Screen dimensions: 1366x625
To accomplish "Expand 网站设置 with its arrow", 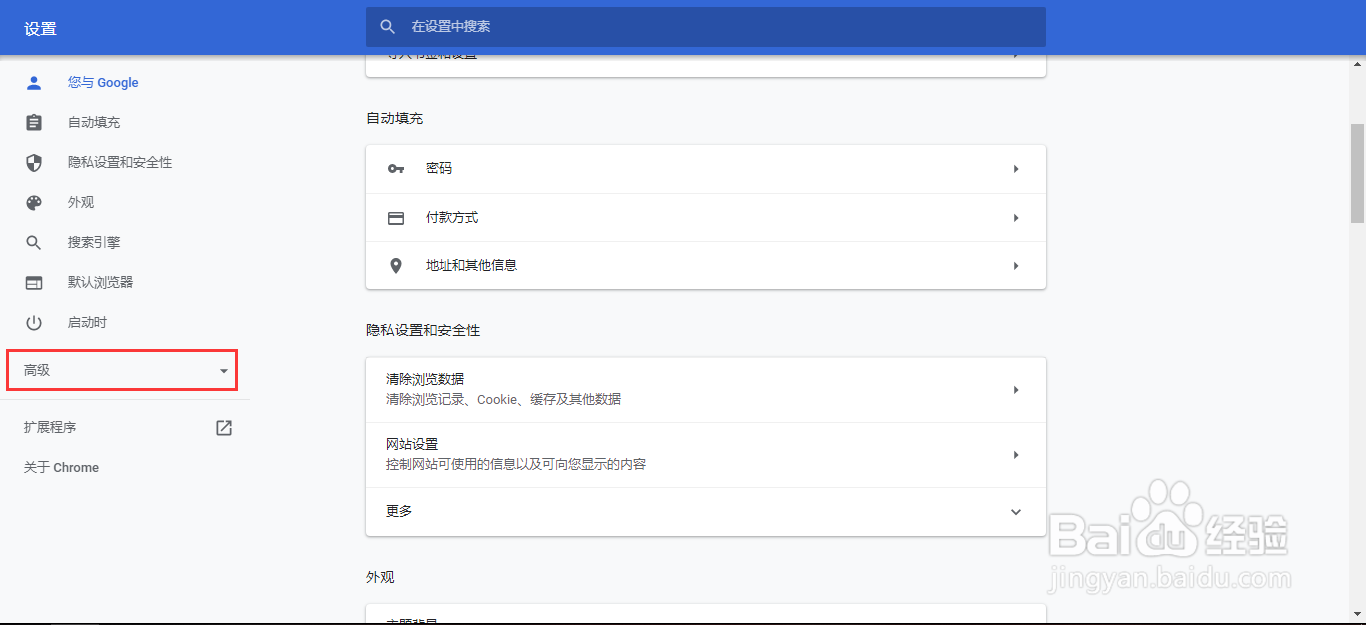I will point(1016,454).
